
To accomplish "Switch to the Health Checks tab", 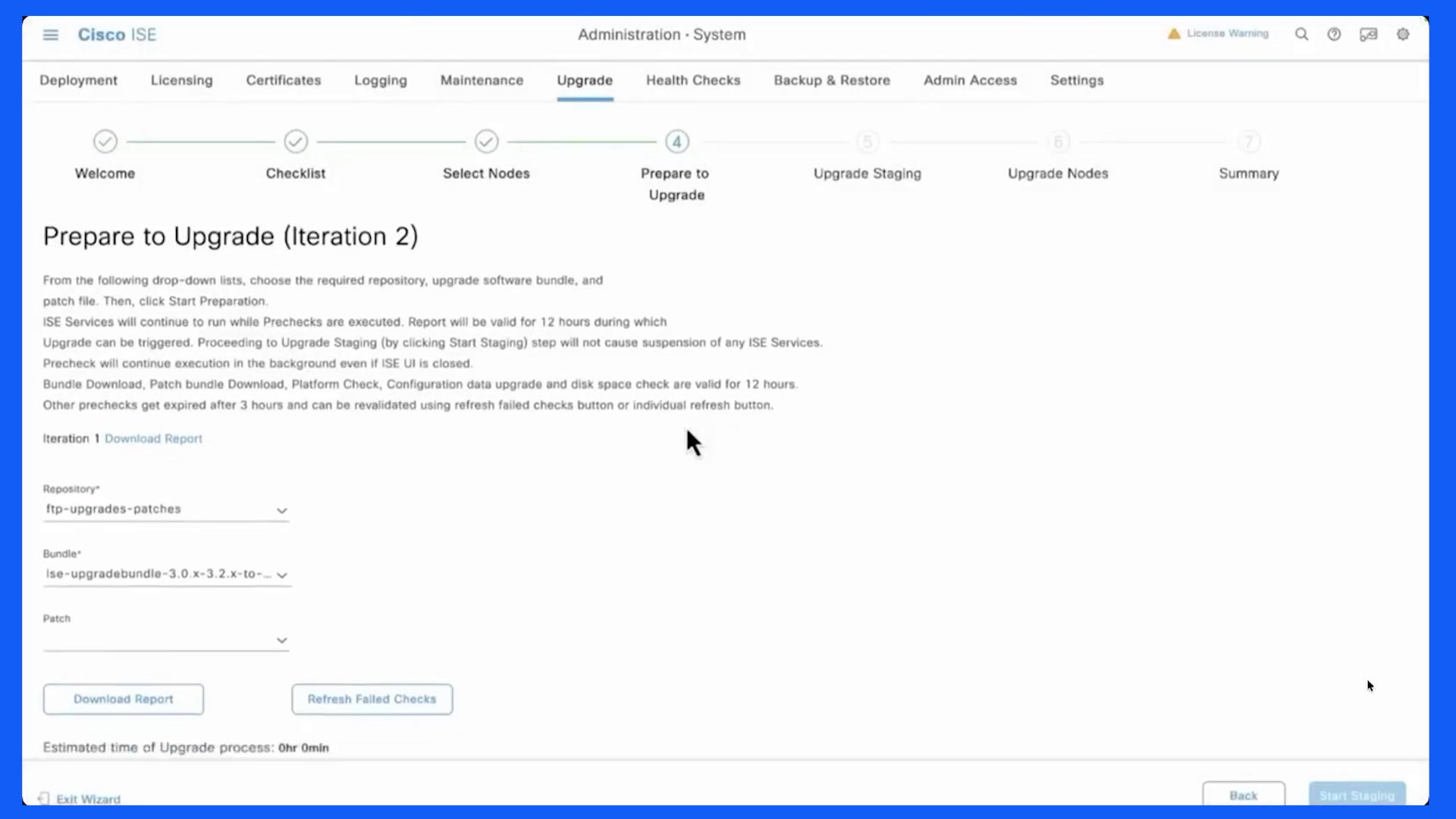I will pos(693,80).
